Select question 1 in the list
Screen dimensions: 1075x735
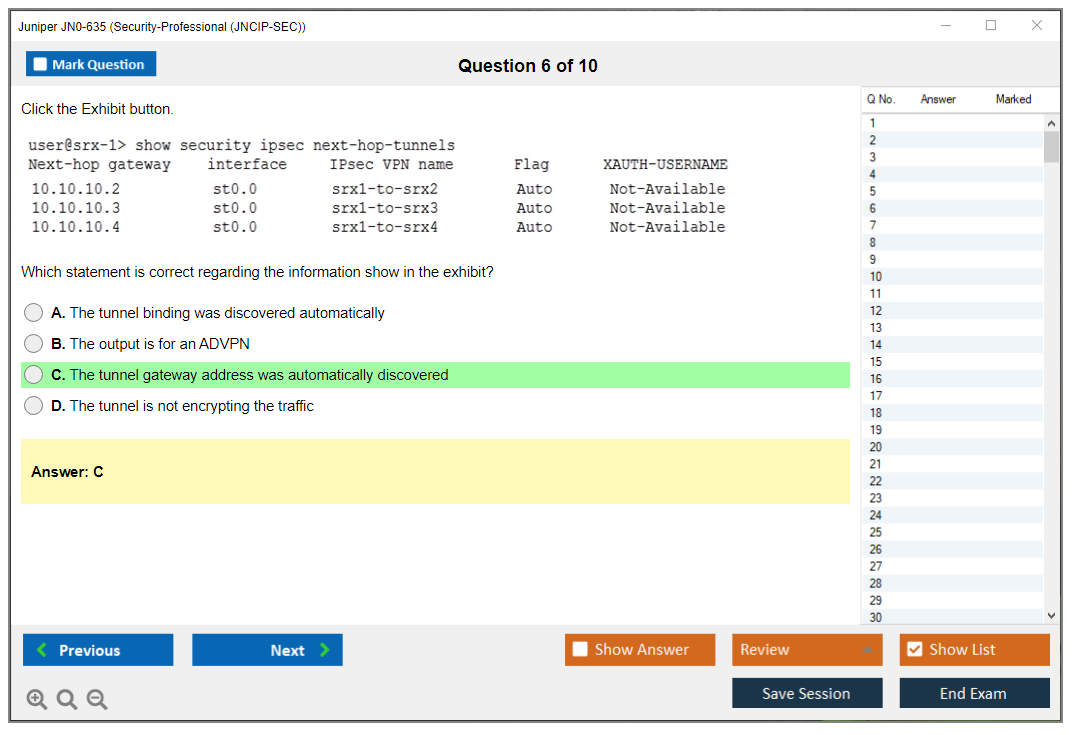(873, 124)
